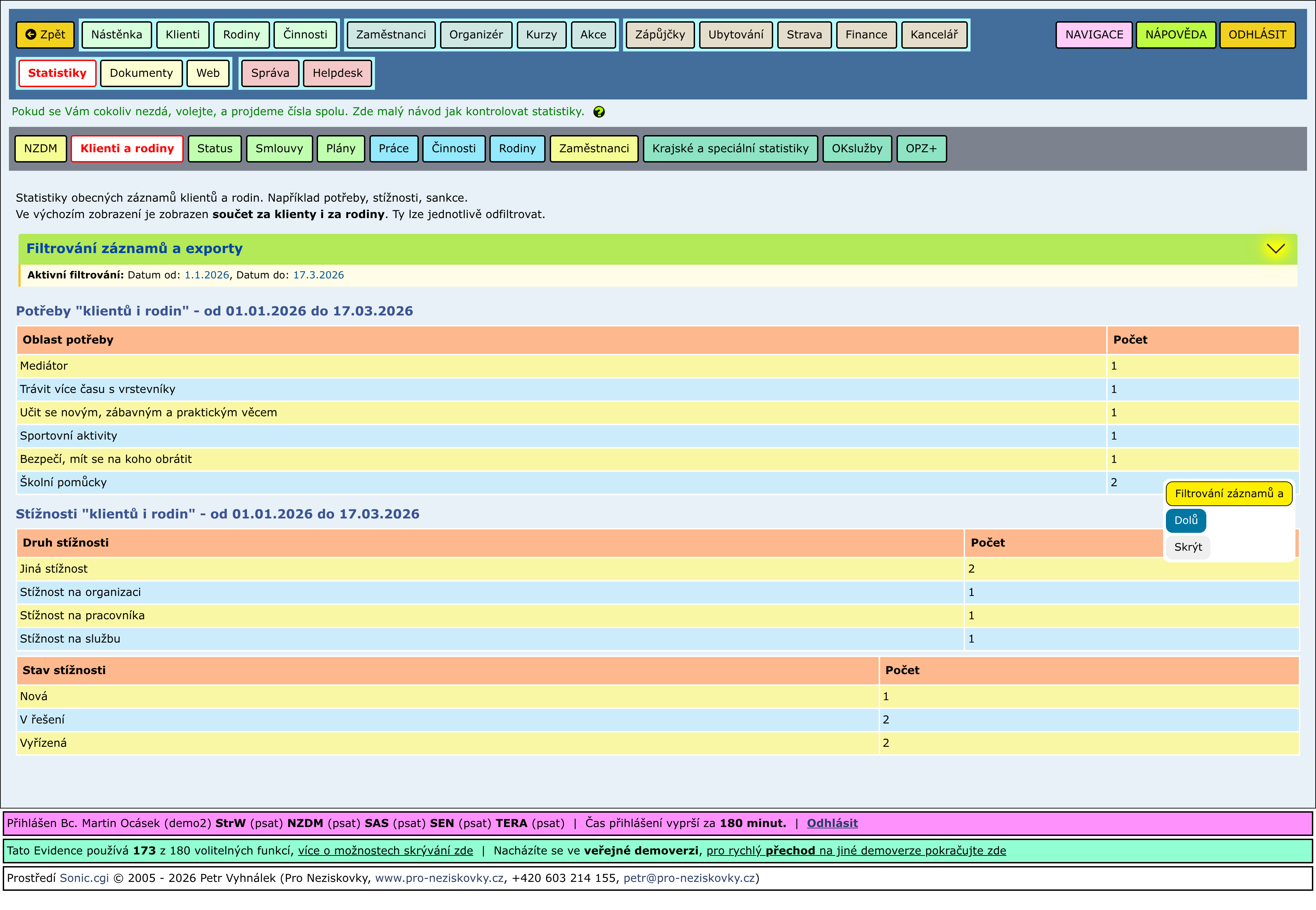Open the NZDM statistics tab

tap(40, 149)
